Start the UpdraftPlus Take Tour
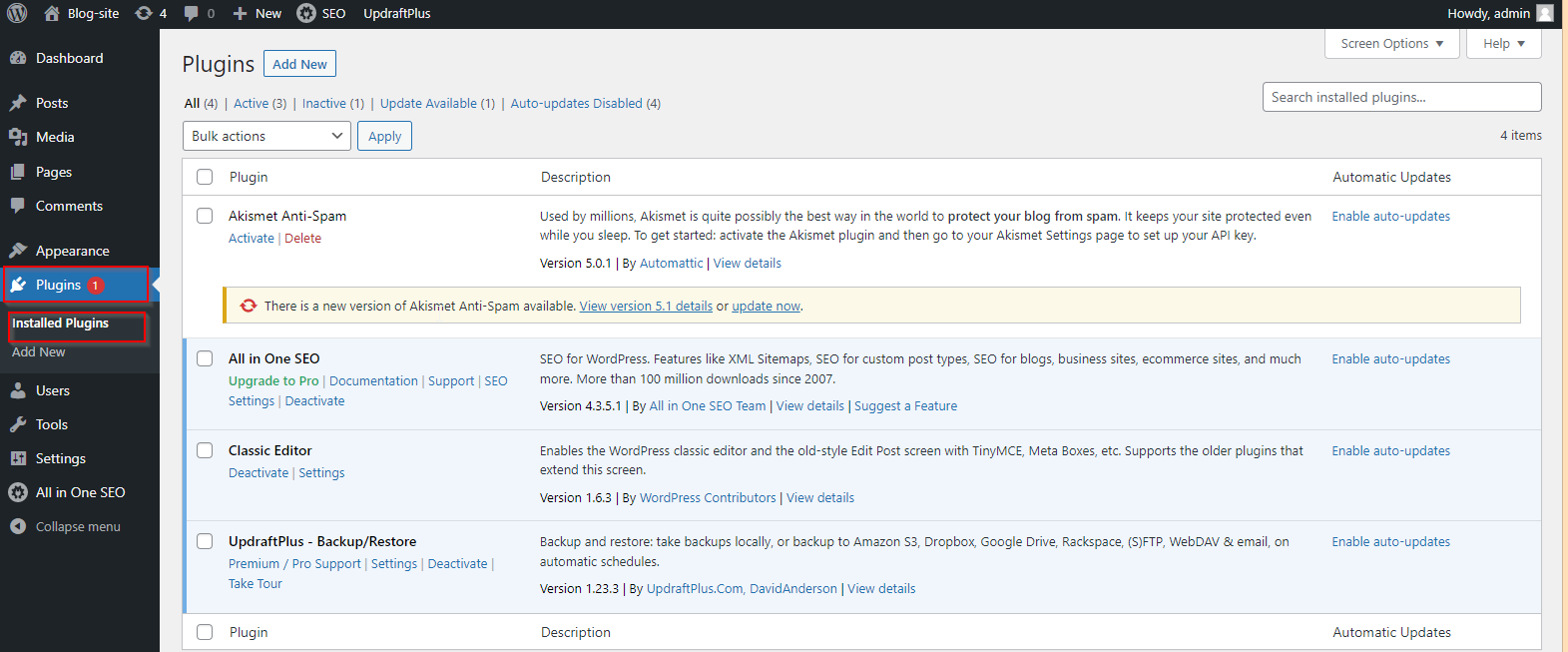 click(x=256, y=583)
